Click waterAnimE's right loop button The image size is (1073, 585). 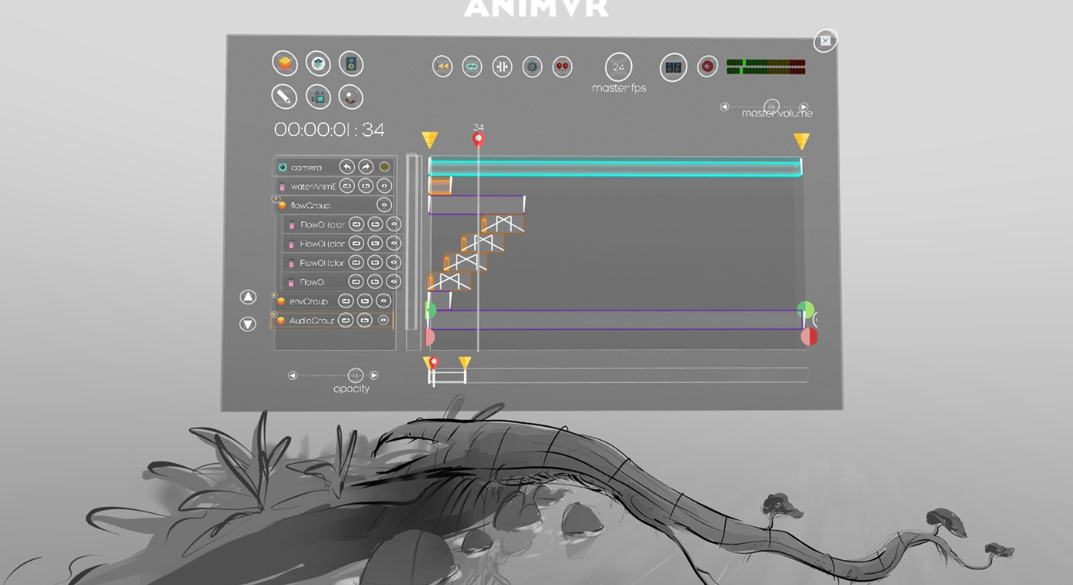point(366,186)
